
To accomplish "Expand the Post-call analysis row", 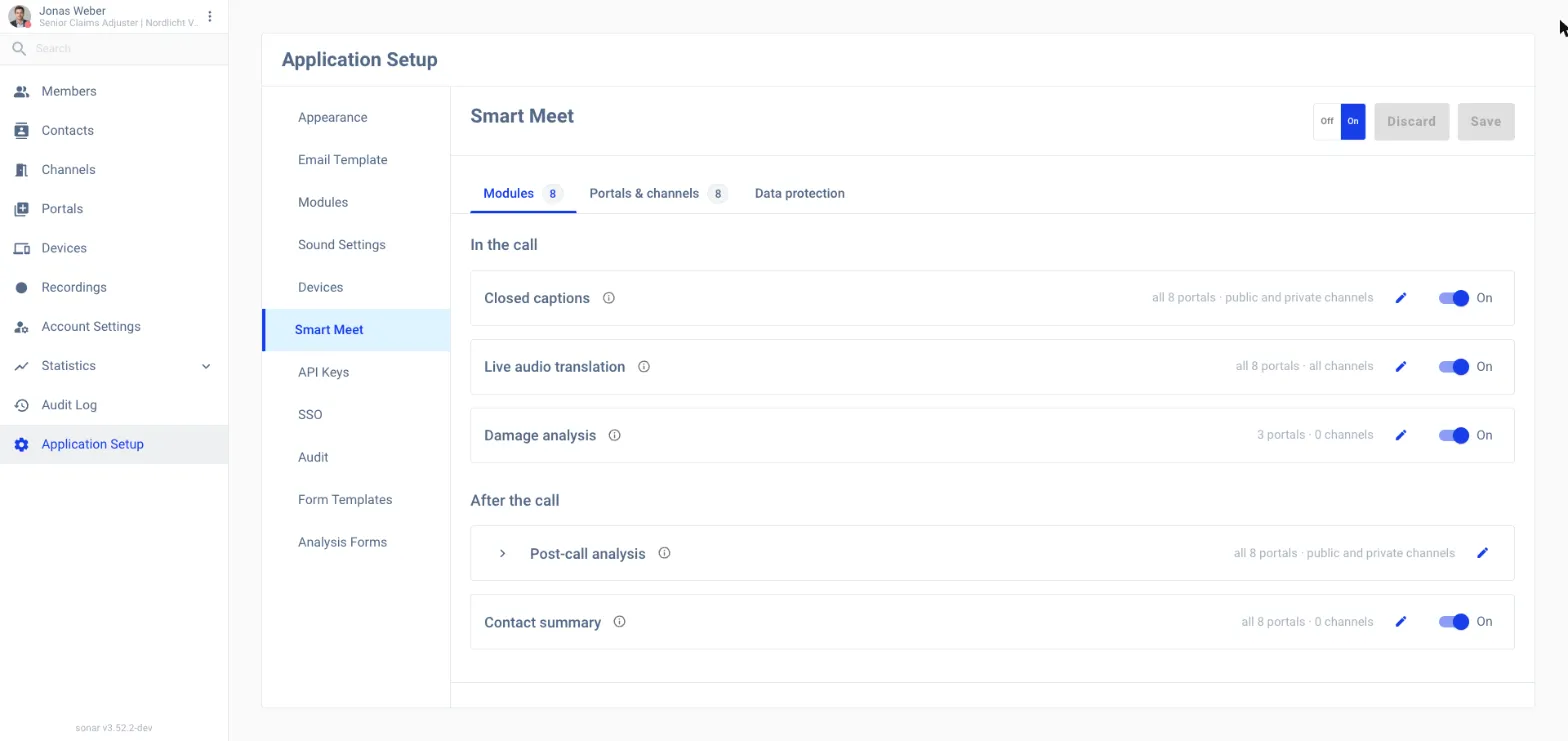I will [x=503, y=553].
